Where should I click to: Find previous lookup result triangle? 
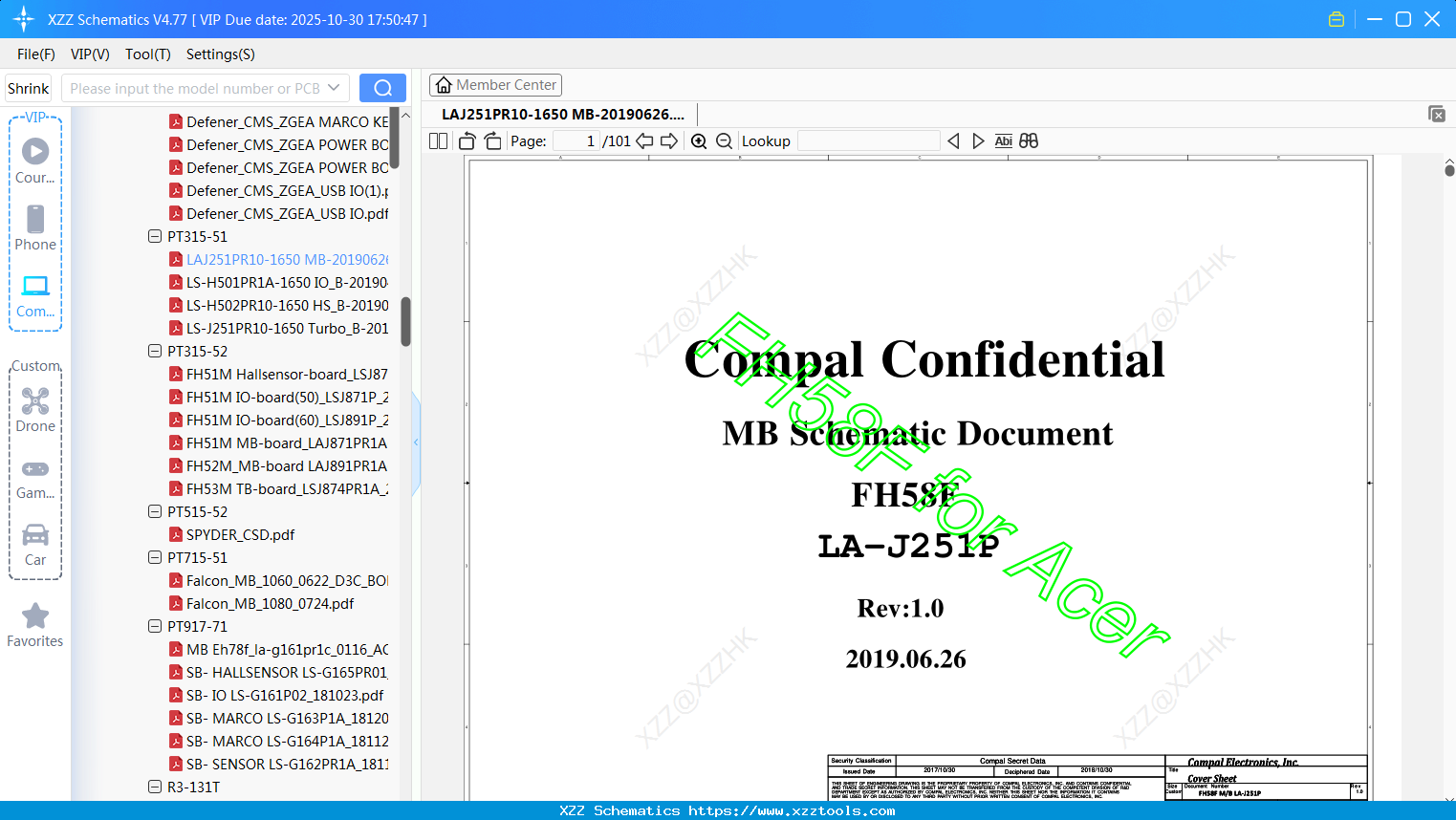pos(953,141)
